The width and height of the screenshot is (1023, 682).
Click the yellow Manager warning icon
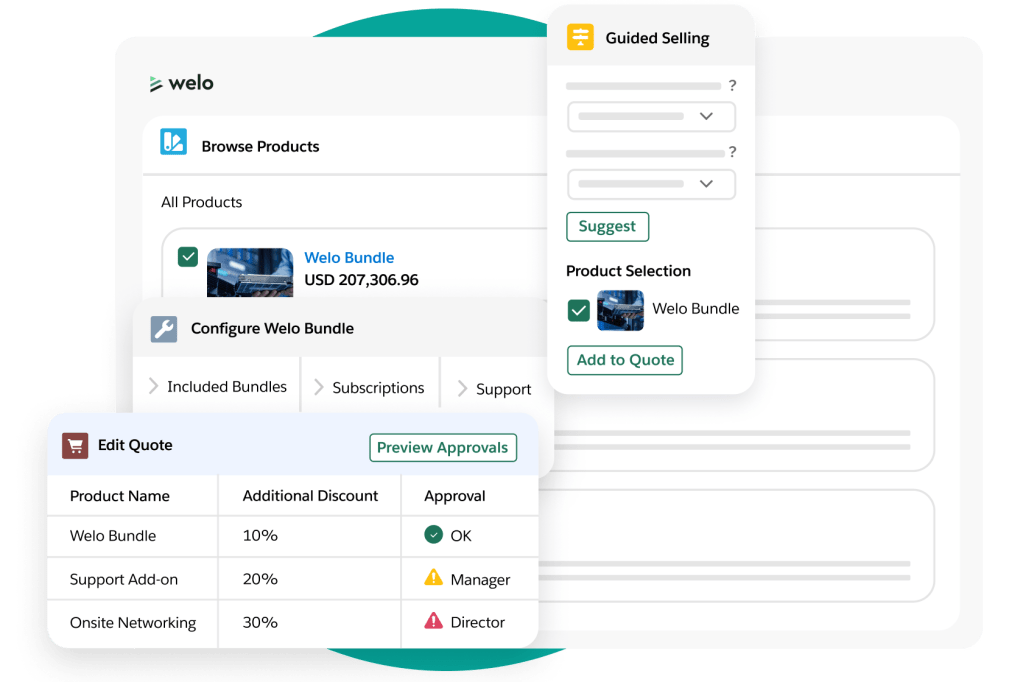coord(433,578)
